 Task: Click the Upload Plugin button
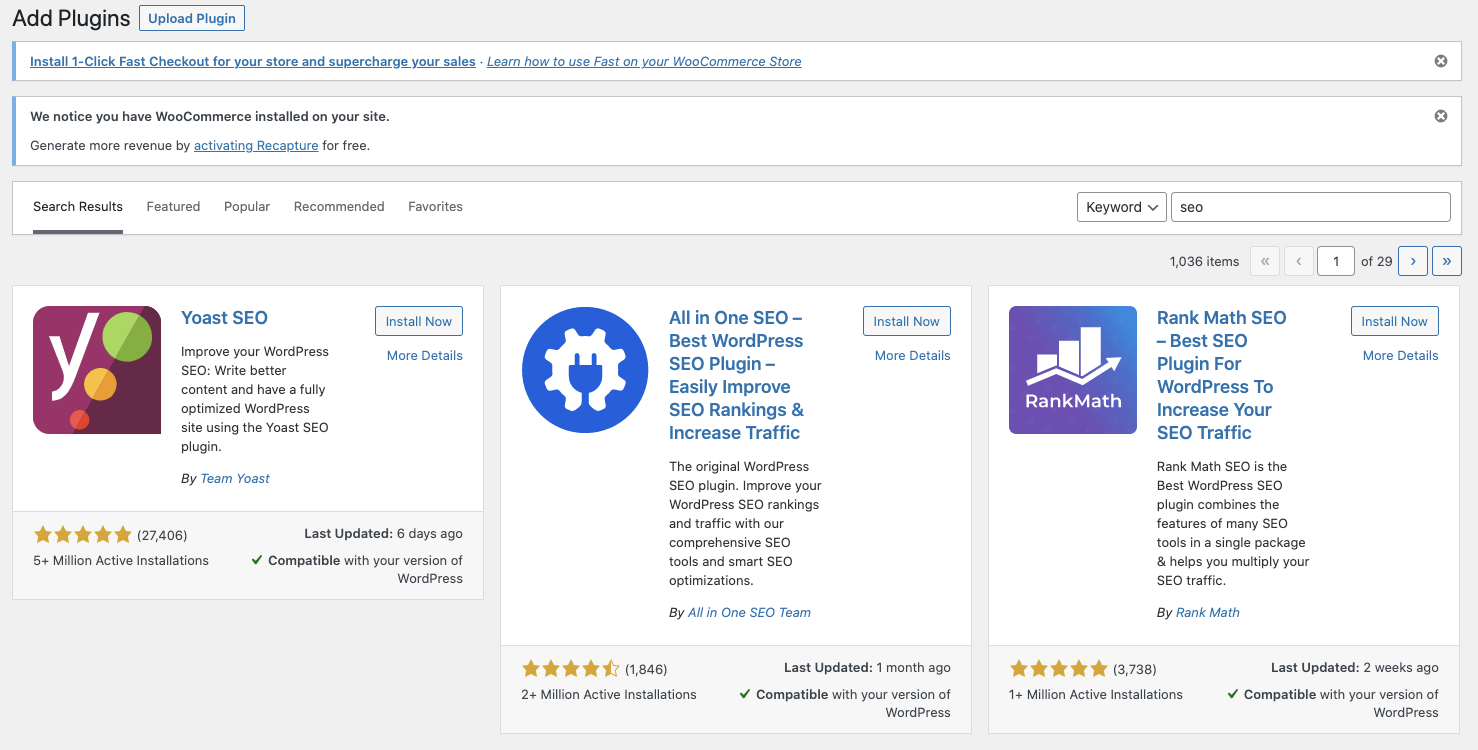point(192,18)
